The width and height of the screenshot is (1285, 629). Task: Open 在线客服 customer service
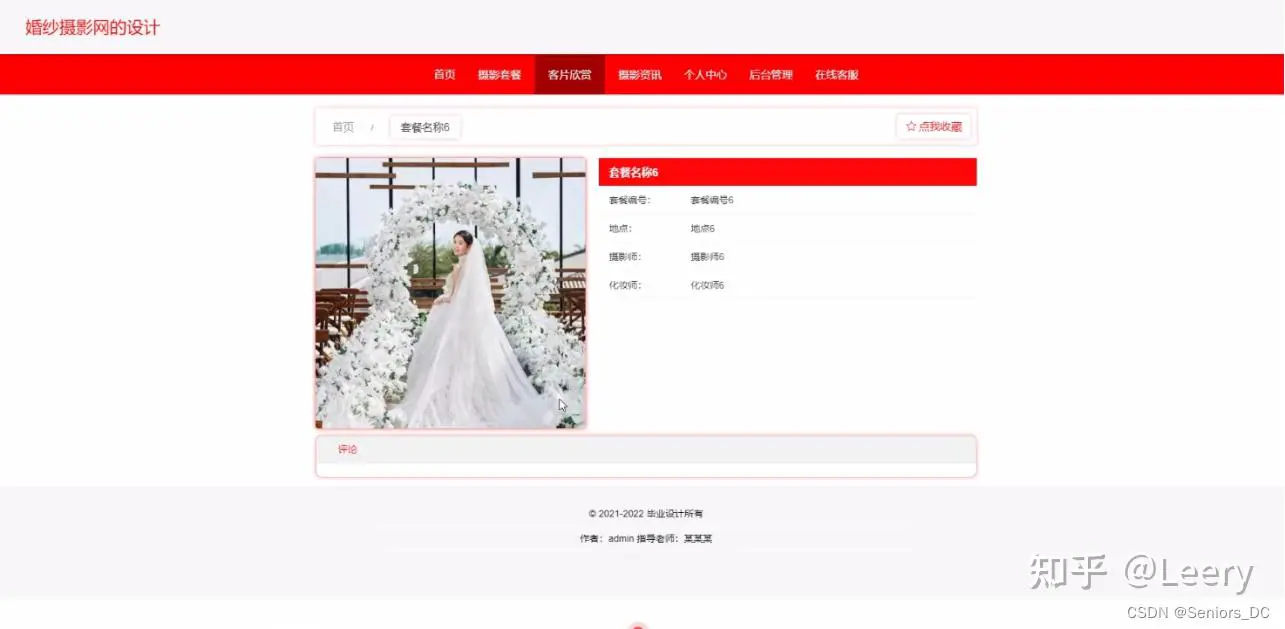(x=836, y=75)
